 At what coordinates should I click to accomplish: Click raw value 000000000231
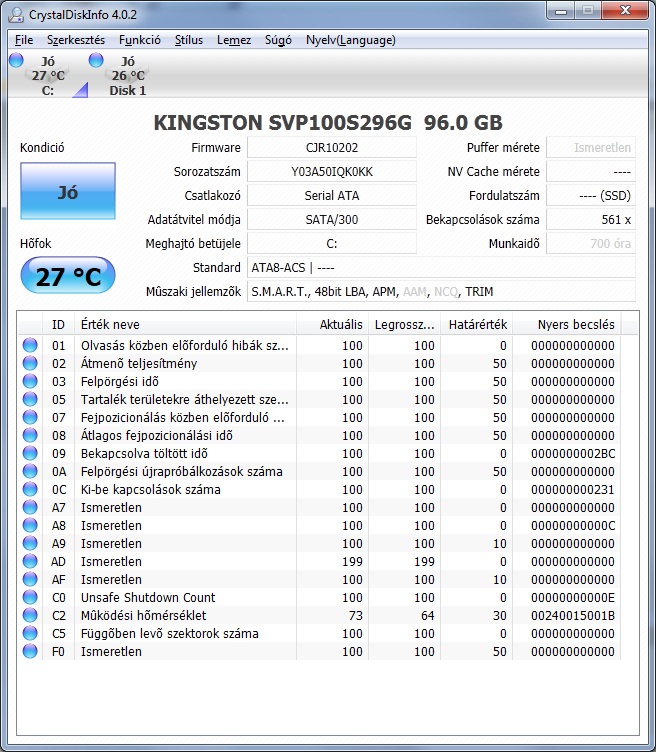[x=573, y=489]
